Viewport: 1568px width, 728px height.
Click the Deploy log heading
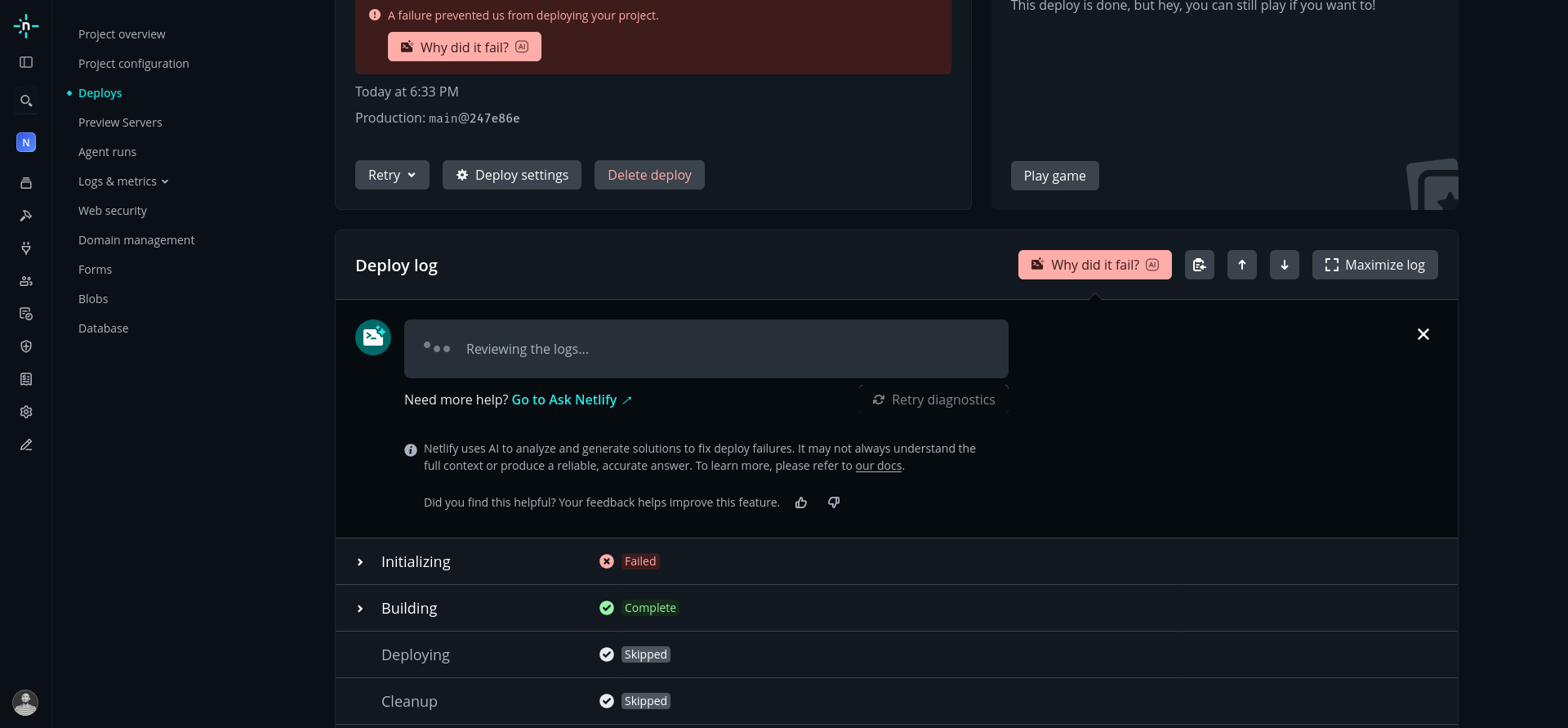pos(396,266)
